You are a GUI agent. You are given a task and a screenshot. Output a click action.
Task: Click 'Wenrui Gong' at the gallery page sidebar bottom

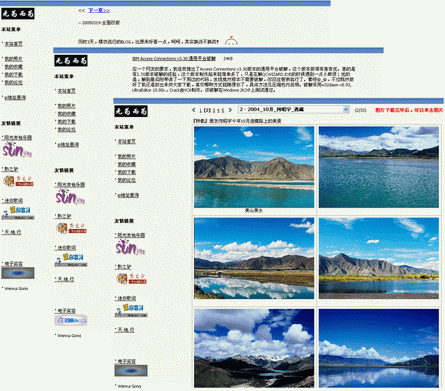pyautogui.click(x=129, y=386)
